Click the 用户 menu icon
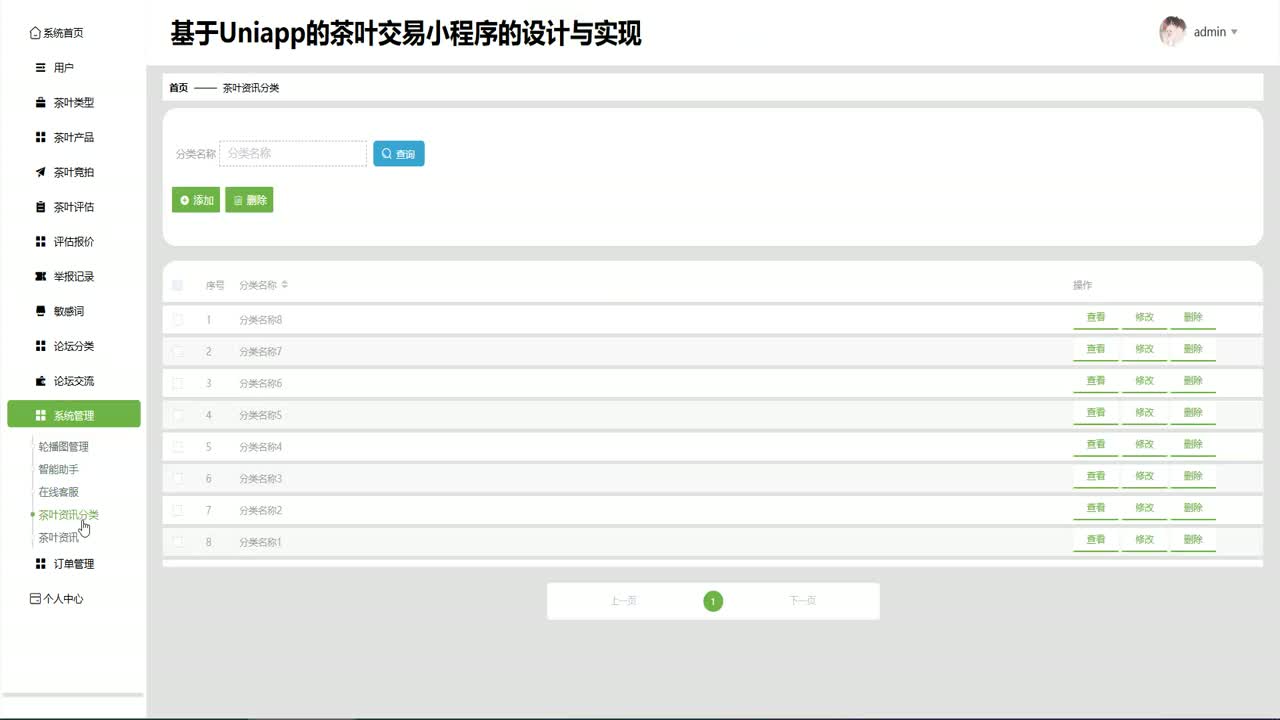Image resolution: width=1280 pixels, height=720 pixels. click(41, 68)
